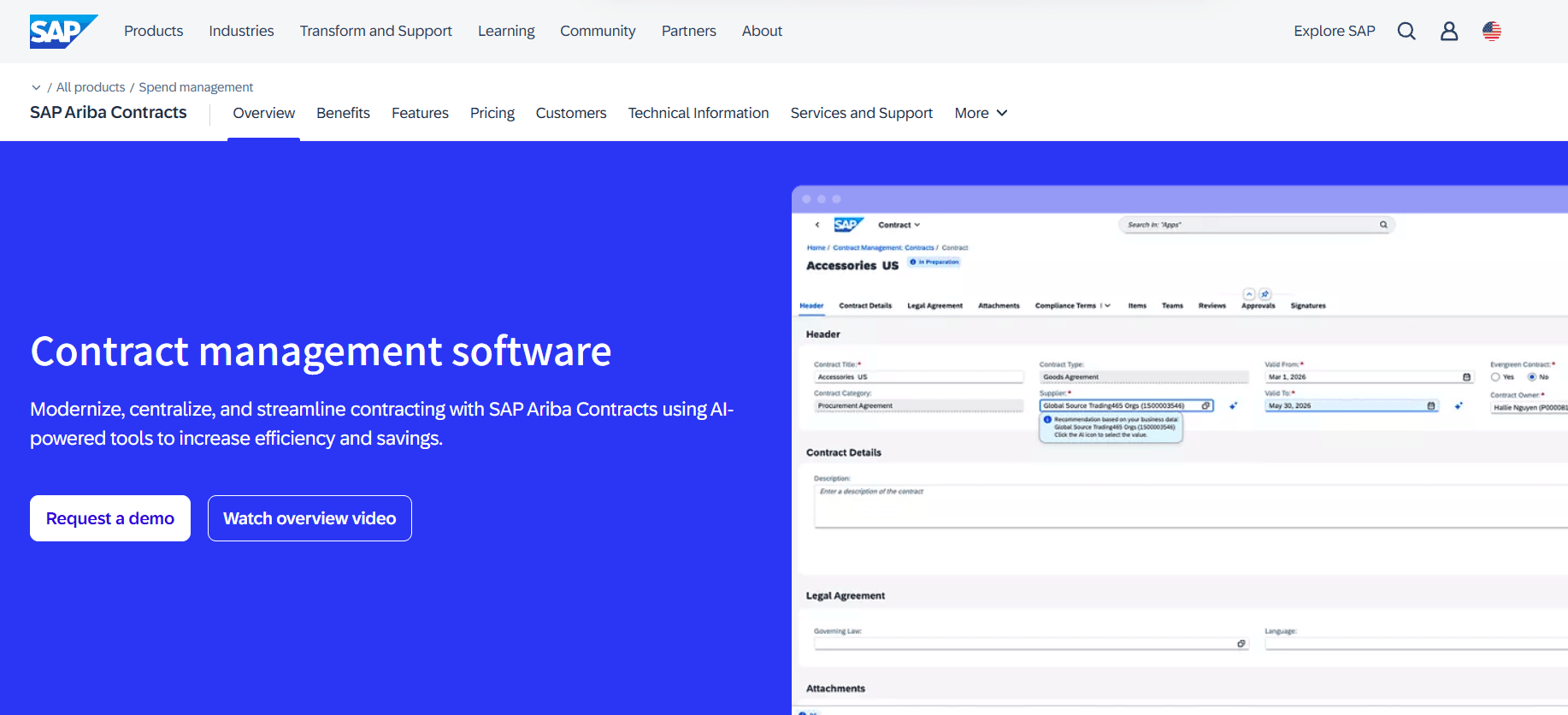1568x715 pixels.
Task: Click the Contract Title input field
Action: pyautogui.click(x=919, y=377)
